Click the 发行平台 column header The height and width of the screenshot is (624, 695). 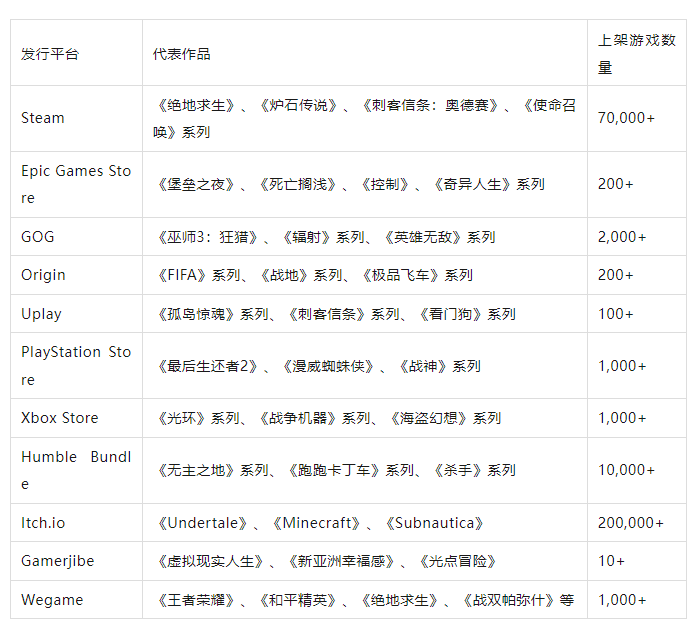(76, 53)
